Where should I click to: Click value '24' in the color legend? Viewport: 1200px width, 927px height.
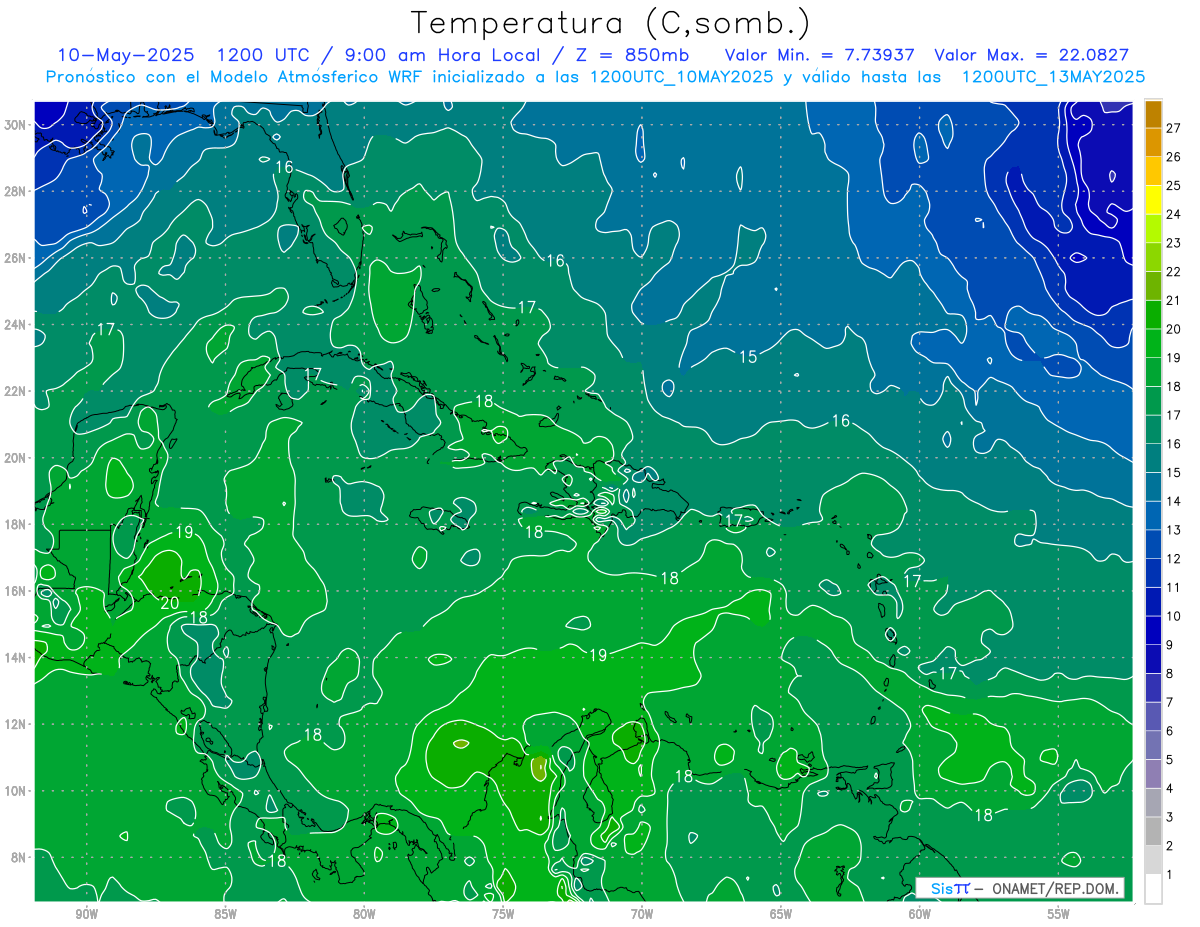(x=1174, y=214)
